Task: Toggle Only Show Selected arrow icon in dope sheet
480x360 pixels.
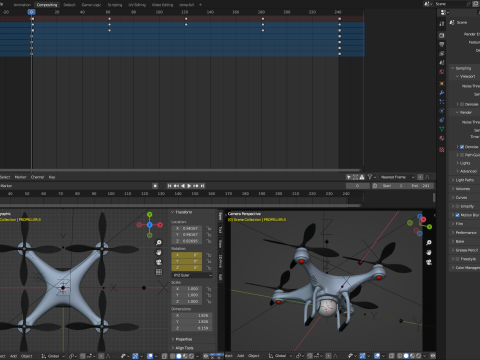Action: pyautogui.click(x=349, y=177)
